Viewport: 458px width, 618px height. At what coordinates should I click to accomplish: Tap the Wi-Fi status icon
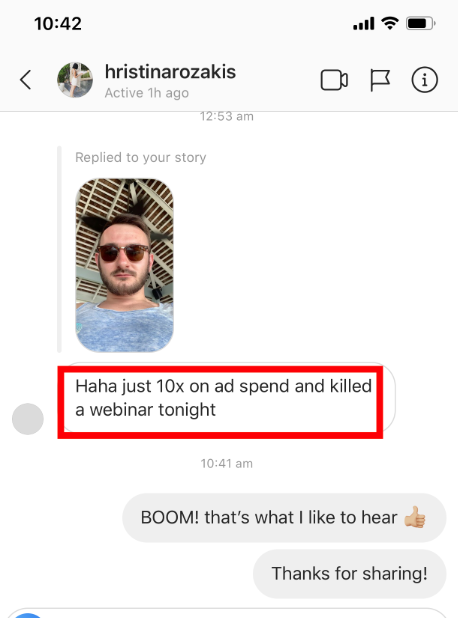(389, 24)
